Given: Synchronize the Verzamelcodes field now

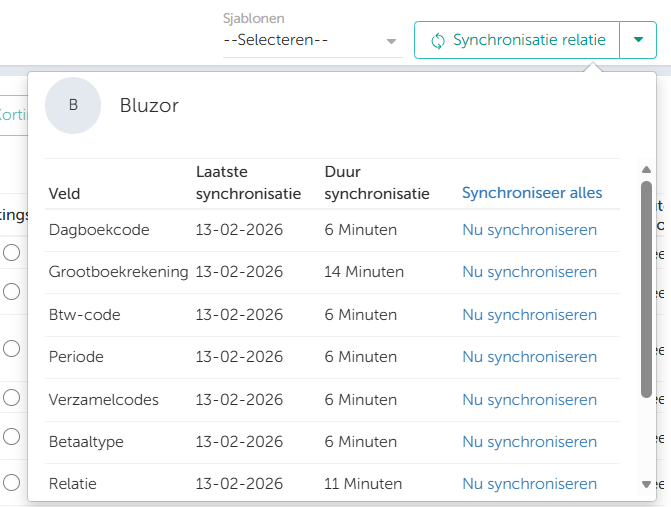Looking at the screenshot, I should 529,400.
